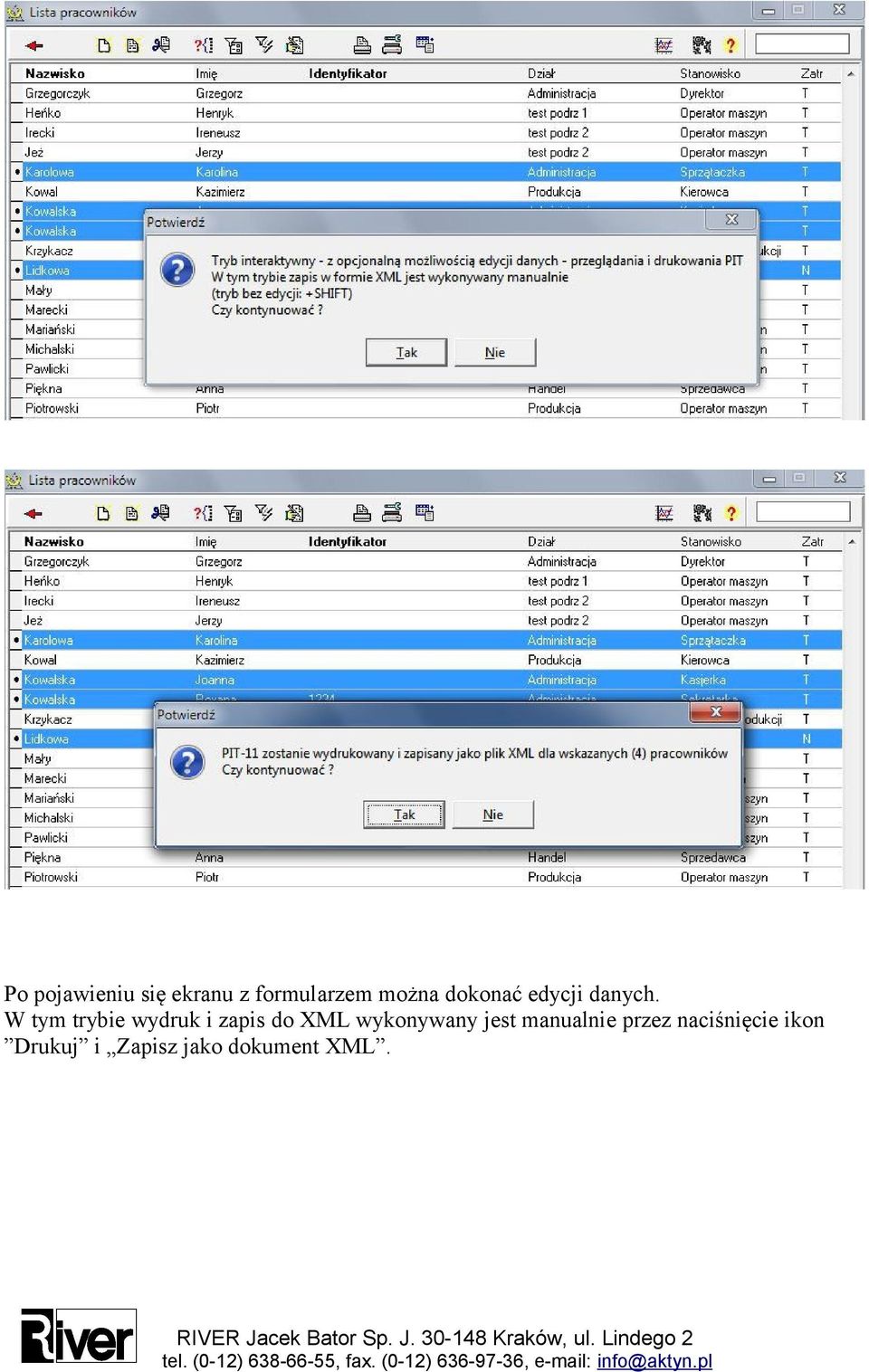Click scrollbar up arrow in second window list
This screenshot has width=869, height=1372.
[x=852, y=541]
